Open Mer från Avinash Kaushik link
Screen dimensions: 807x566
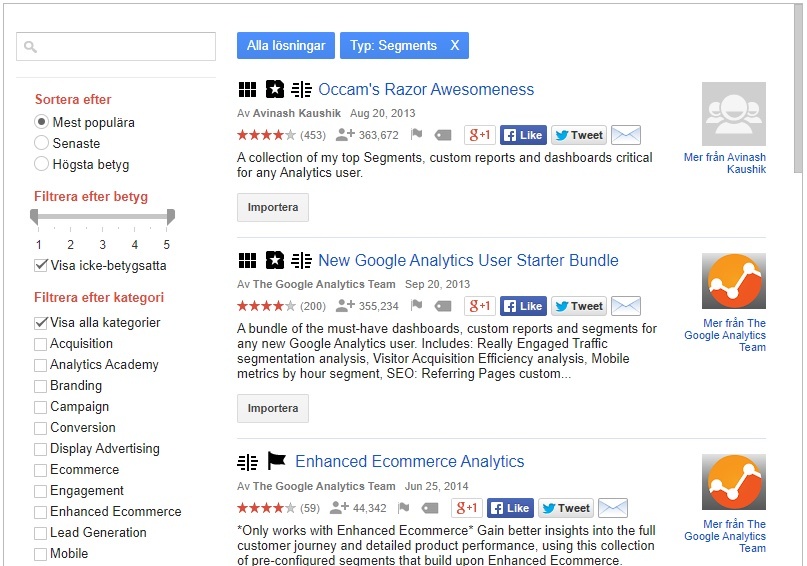[x=725, y=163]
